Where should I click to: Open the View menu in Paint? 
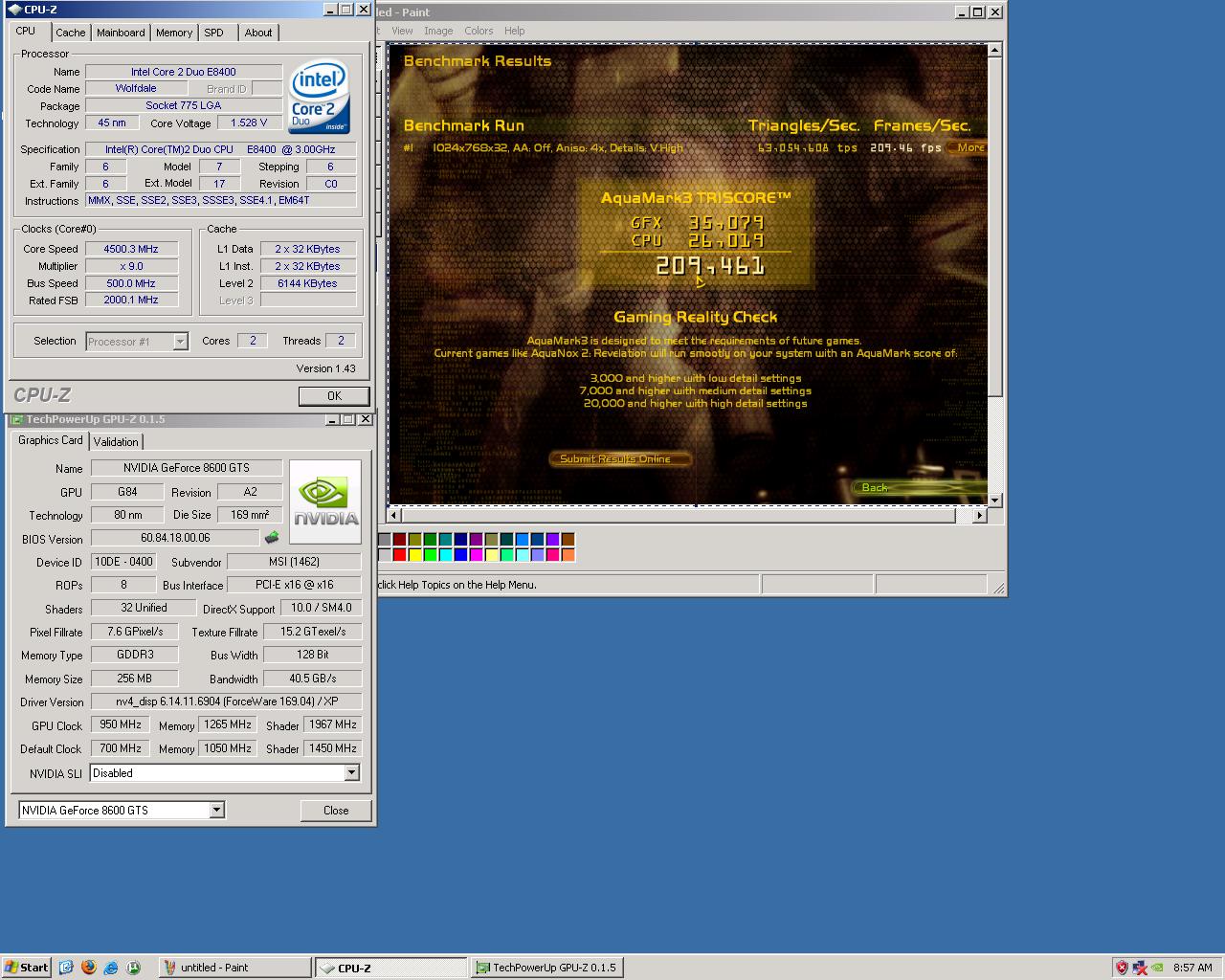coord(402,31)
